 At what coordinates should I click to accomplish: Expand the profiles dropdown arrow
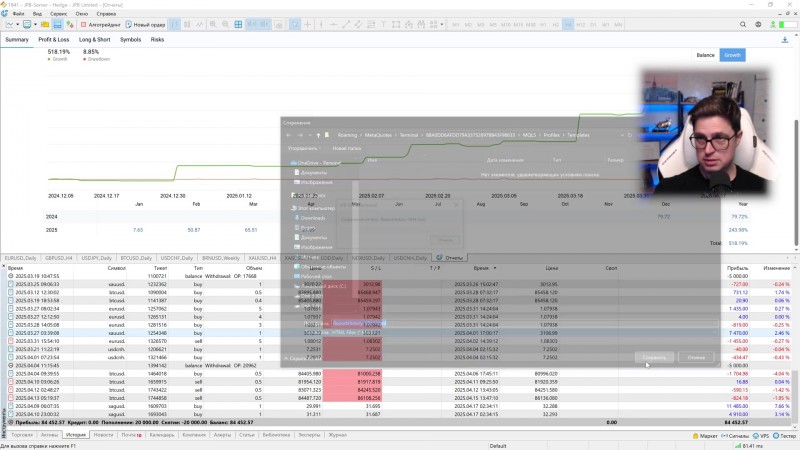coord(35,24)
